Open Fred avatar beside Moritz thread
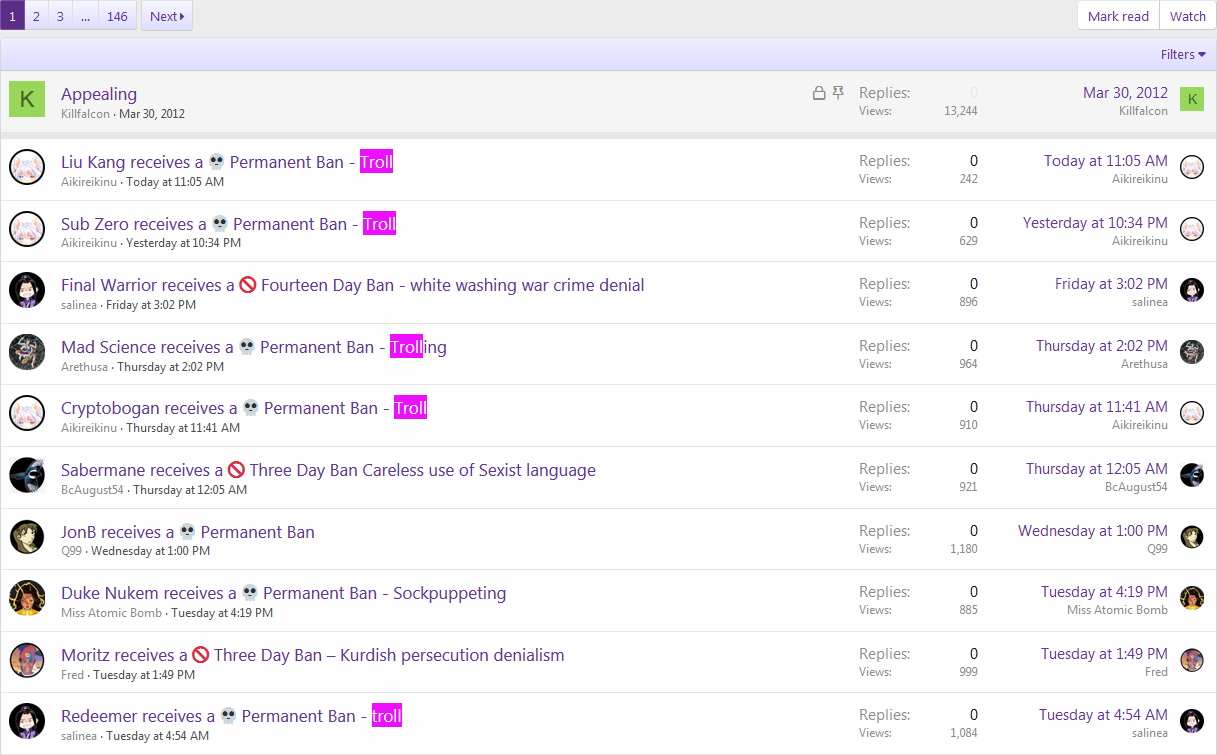 27,660
